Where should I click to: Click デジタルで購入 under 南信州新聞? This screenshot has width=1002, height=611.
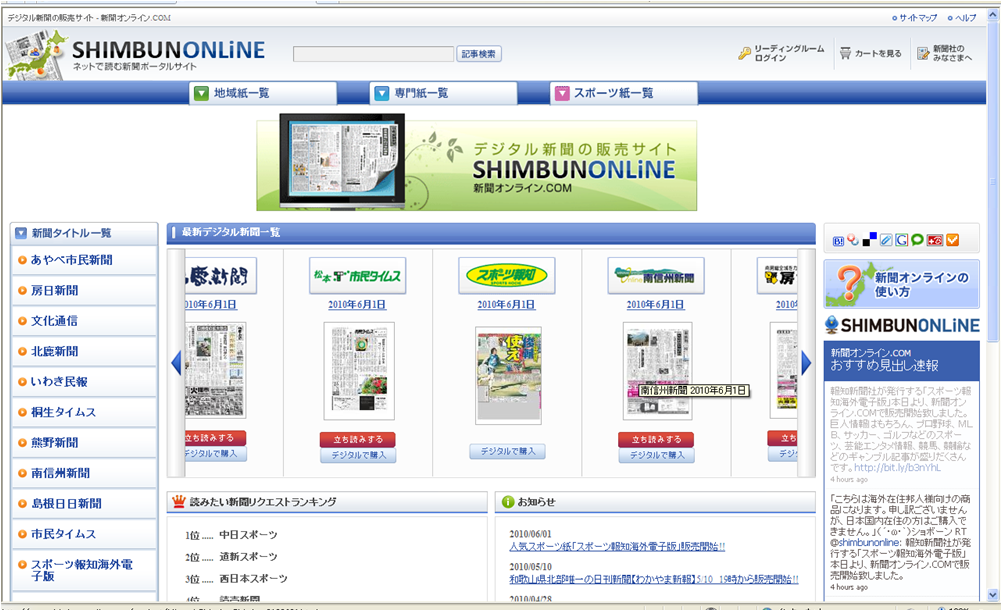pos(656,455)
